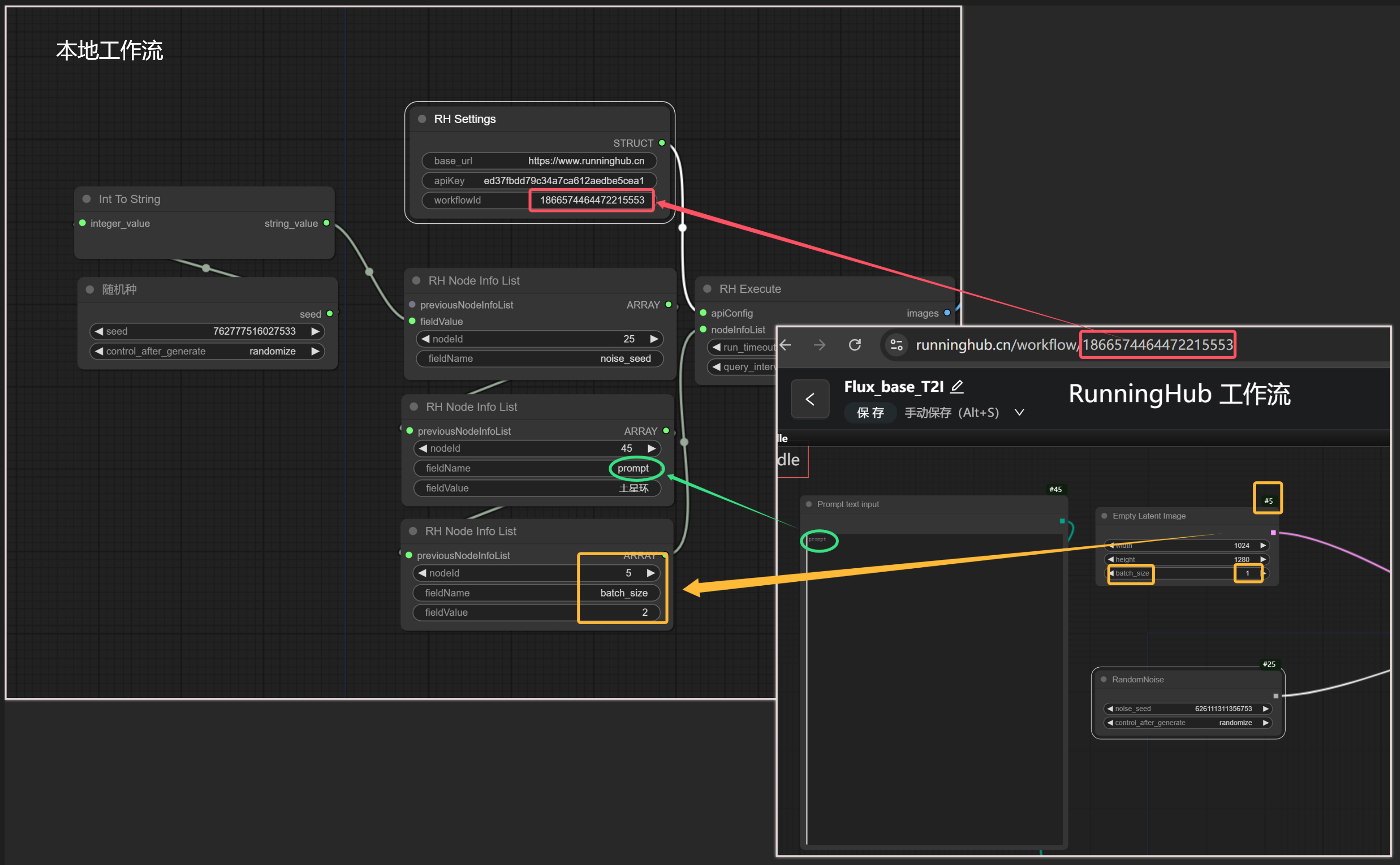Change control_after_generate randomize option in 随机种 node
Screen dimensions: 1400x865
(207, 351)
